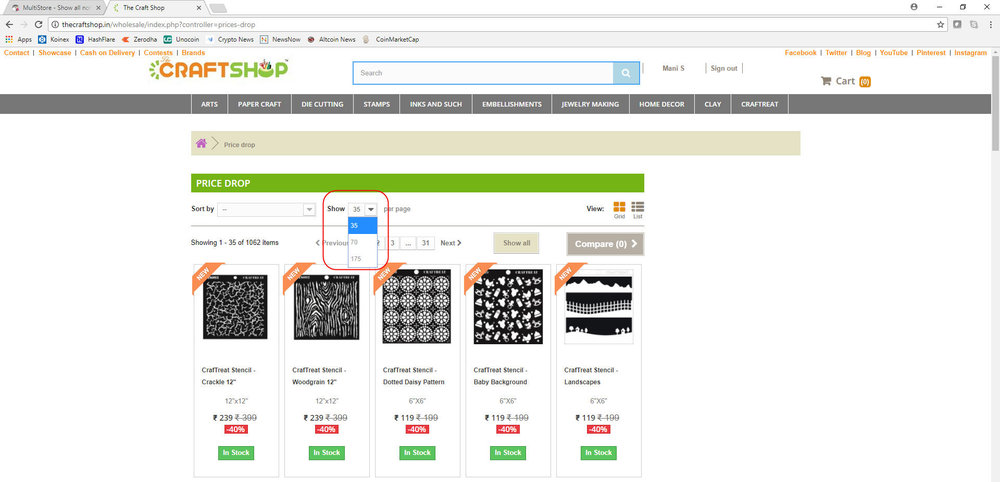The height and width of the screenshot is (482, 1000).
Task: Open Cash on Delivery link
Action: (107, 53)
